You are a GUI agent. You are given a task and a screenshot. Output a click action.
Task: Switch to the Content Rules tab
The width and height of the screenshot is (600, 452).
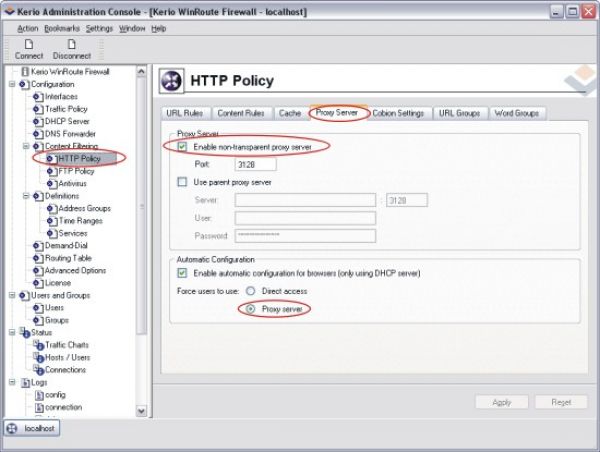click(241, 113)
